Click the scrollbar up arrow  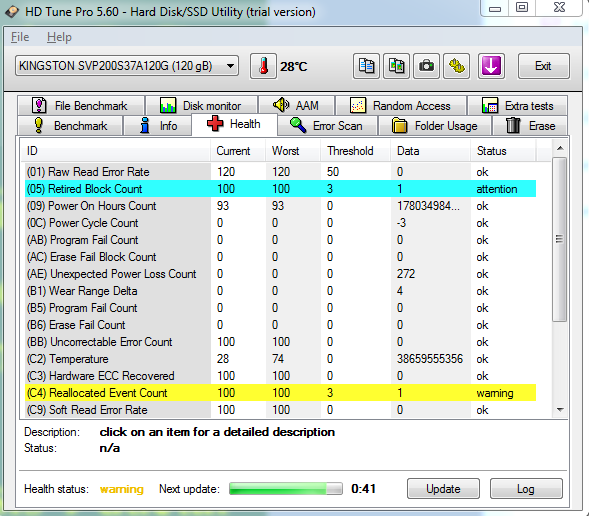click(560, 149)
